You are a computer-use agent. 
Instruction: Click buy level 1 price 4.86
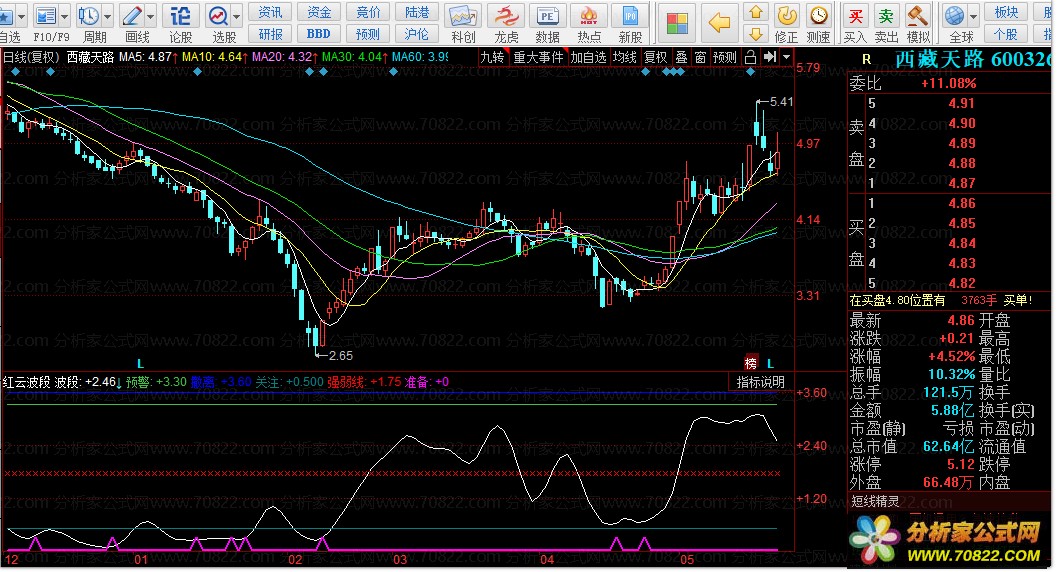pyautogui.click(x=961, y=203)
